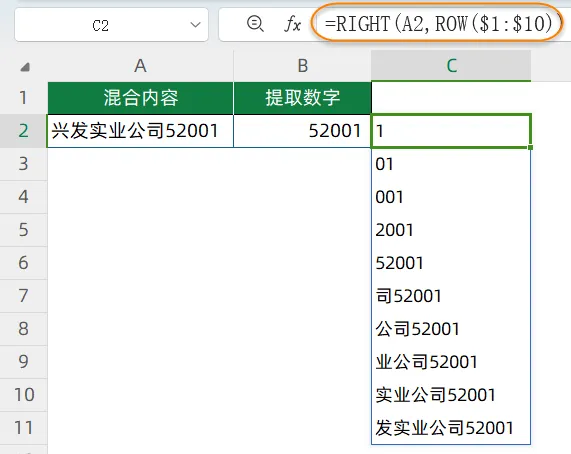
Task: Select row 7 header
Action: [x=24, y=296]
